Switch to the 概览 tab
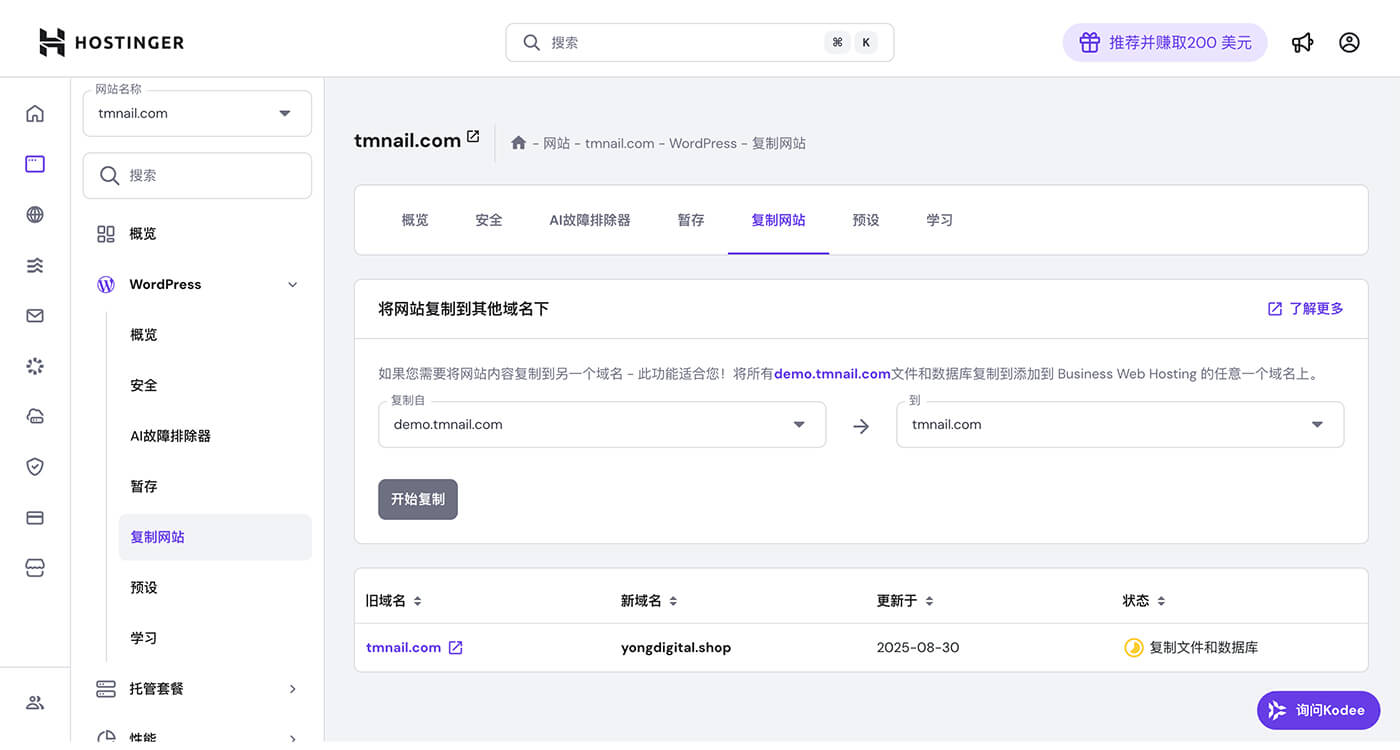This screenshot has height=750, width=1400. [415, 220]
